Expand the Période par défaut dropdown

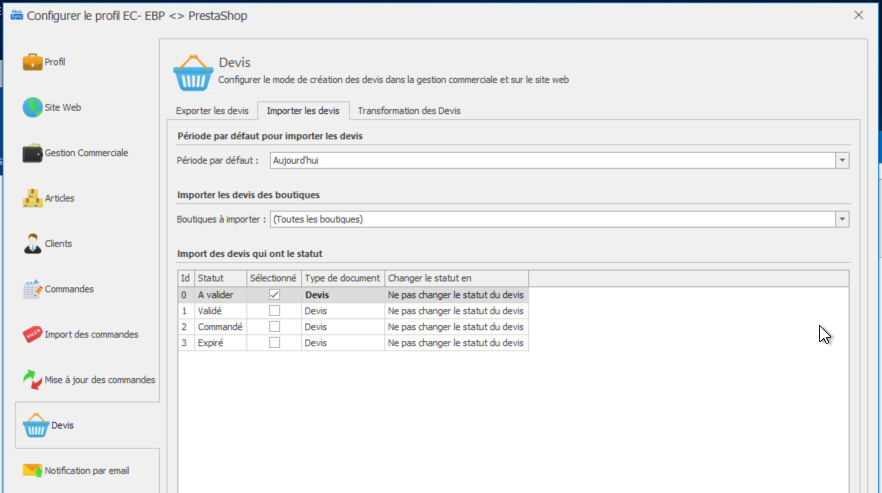coord(842,160)
